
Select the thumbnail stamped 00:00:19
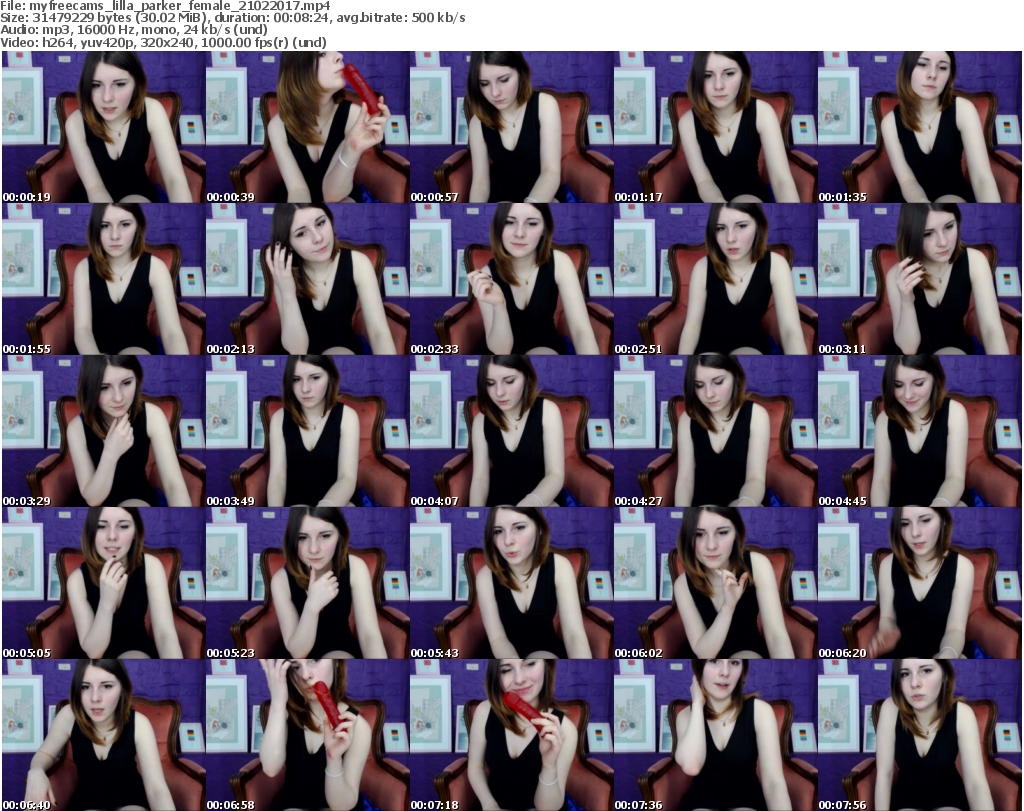[x=103, y=127]
